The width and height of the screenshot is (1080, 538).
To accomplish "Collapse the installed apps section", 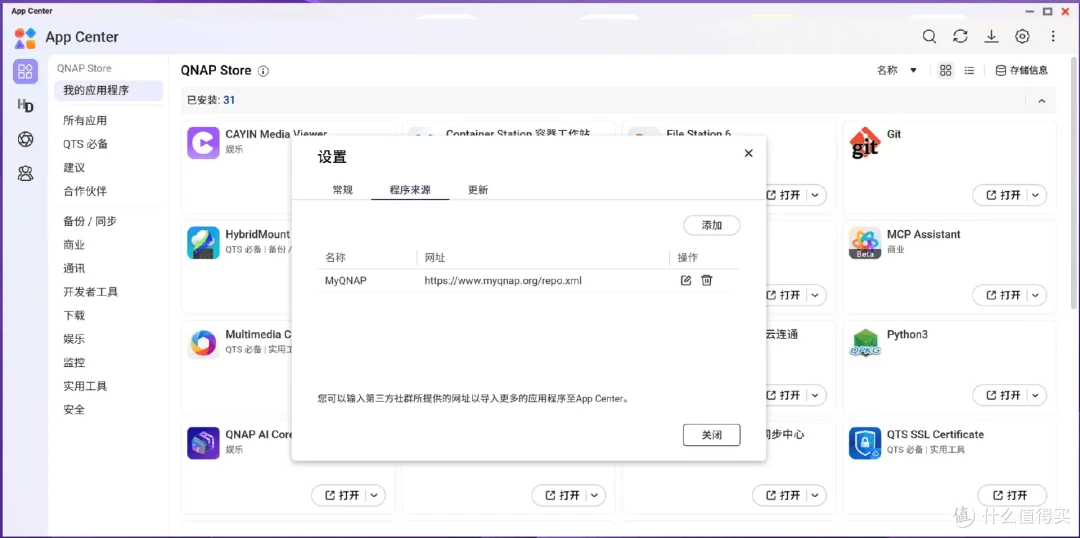I will point(1041,101).
